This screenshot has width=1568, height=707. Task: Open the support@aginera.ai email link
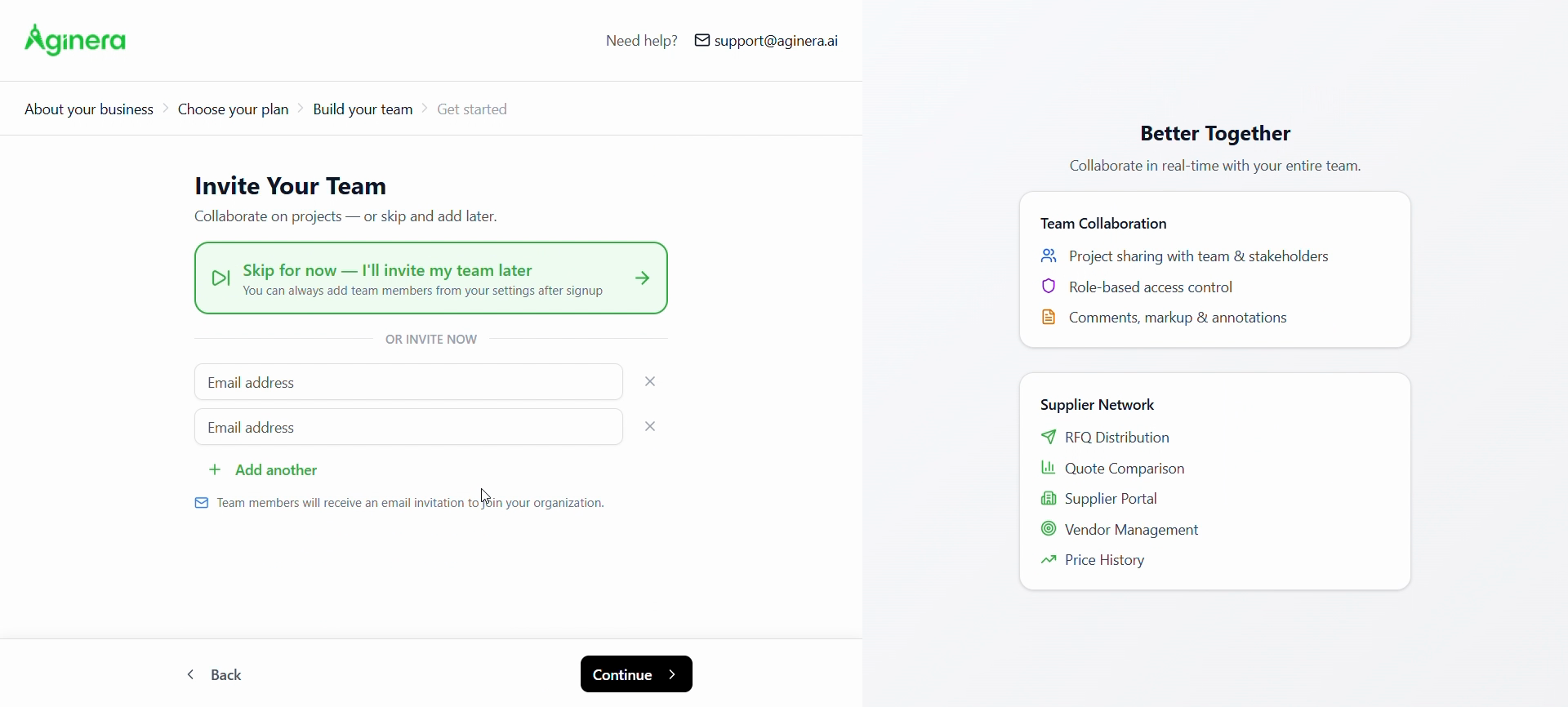[776, 41]
